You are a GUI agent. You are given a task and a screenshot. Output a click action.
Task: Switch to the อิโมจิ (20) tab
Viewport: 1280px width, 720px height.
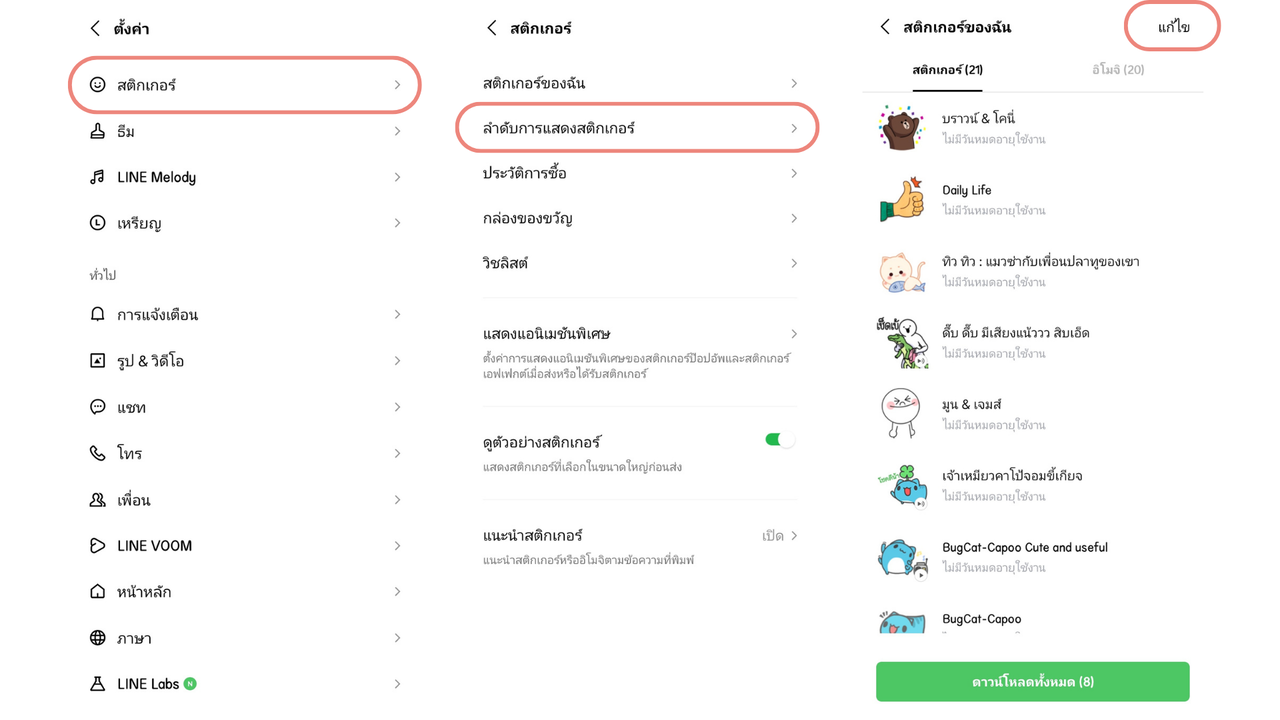coord(1118,70)
